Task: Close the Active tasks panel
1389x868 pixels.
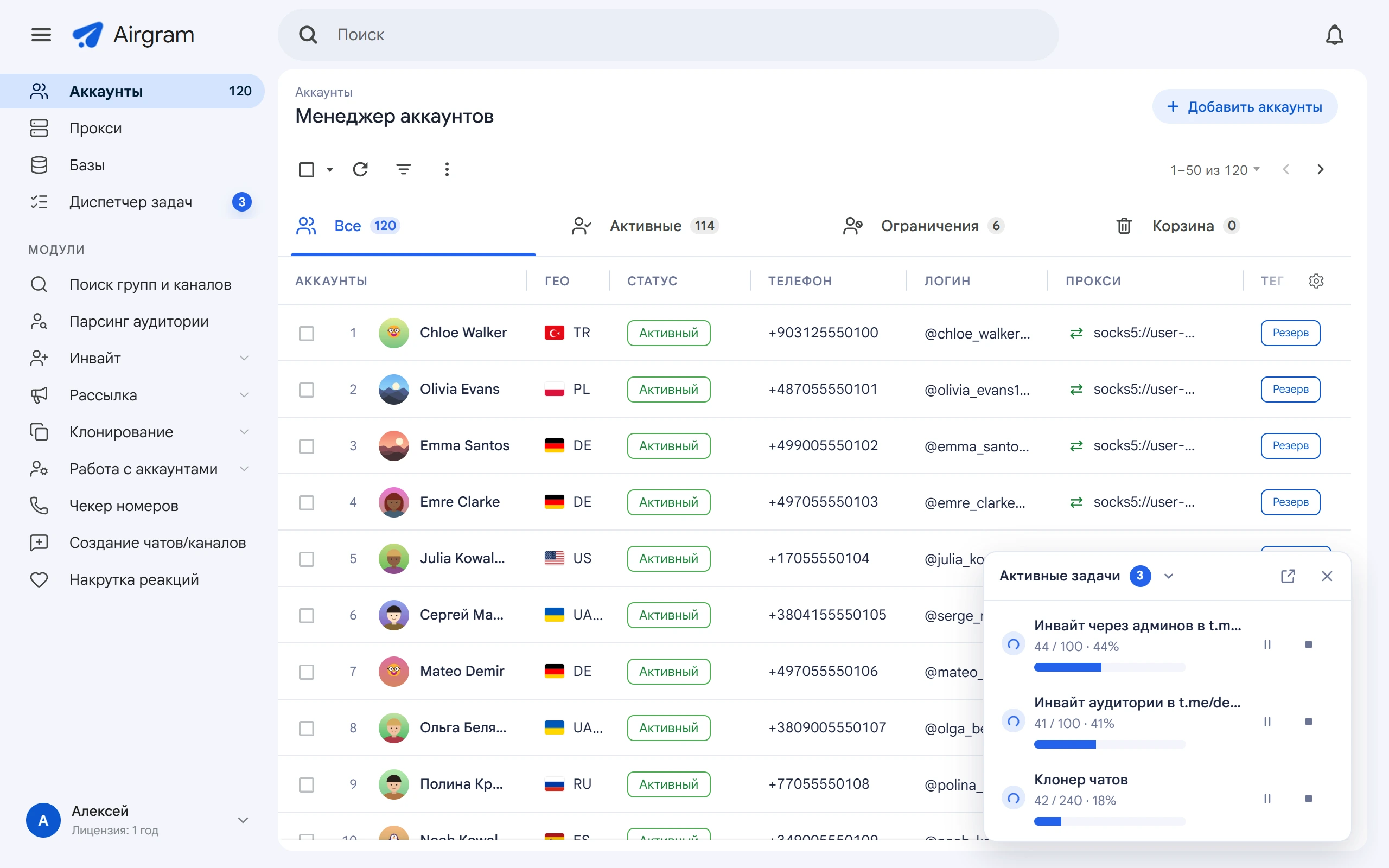Action: (1327, 576)
